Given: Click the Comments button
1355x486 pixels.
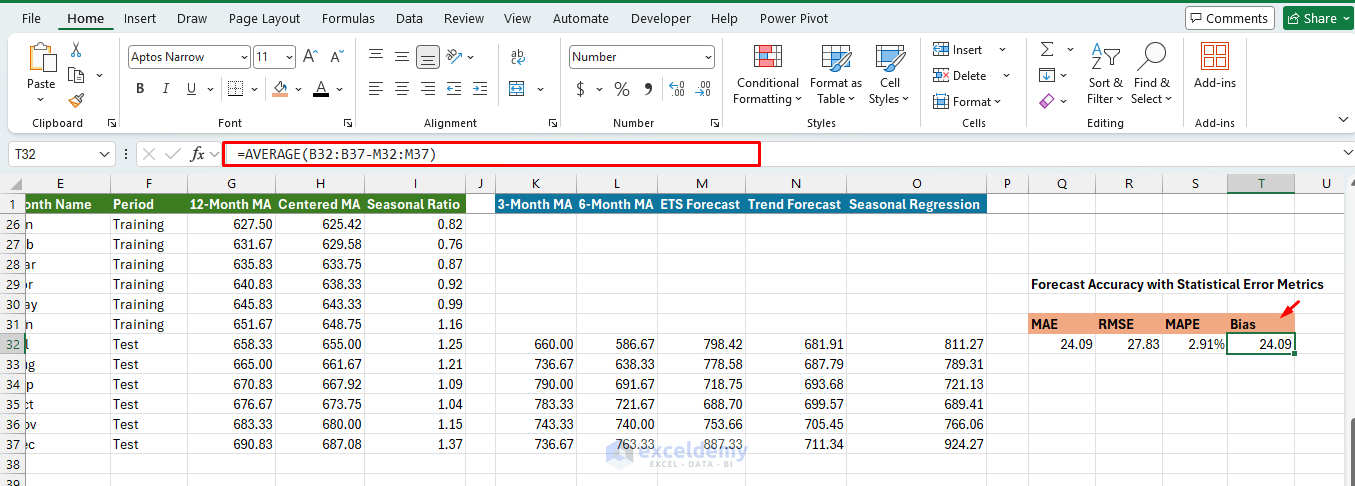Looking at the screenshot, I should tap(1229, 18).
